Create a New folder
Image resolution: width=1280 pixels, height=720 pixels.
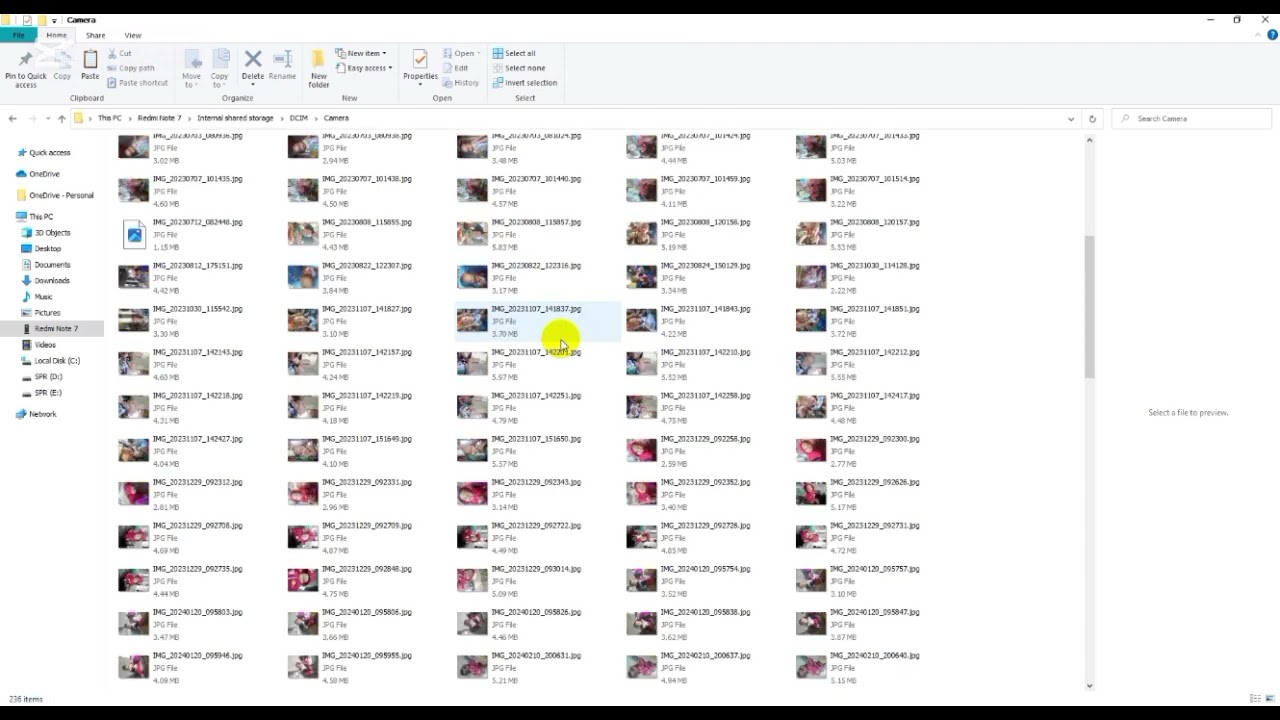click(x=318, y=68)
